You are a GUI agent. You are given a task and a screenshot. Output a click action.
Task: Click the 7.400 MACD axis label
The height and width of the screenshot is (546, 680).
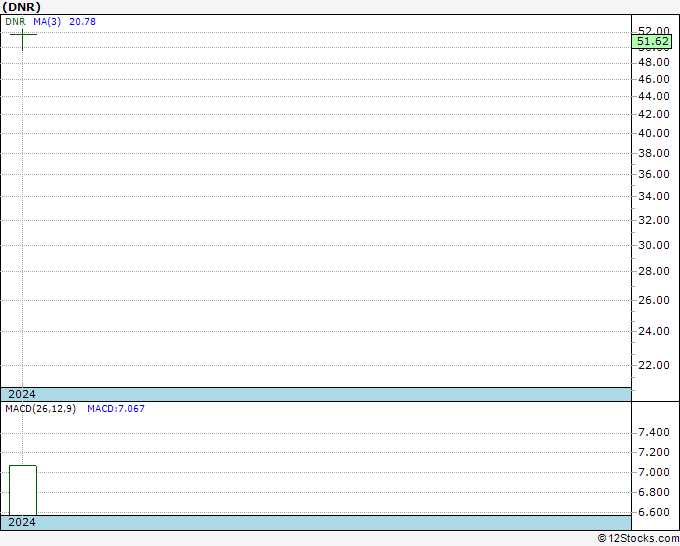[654, 432]
